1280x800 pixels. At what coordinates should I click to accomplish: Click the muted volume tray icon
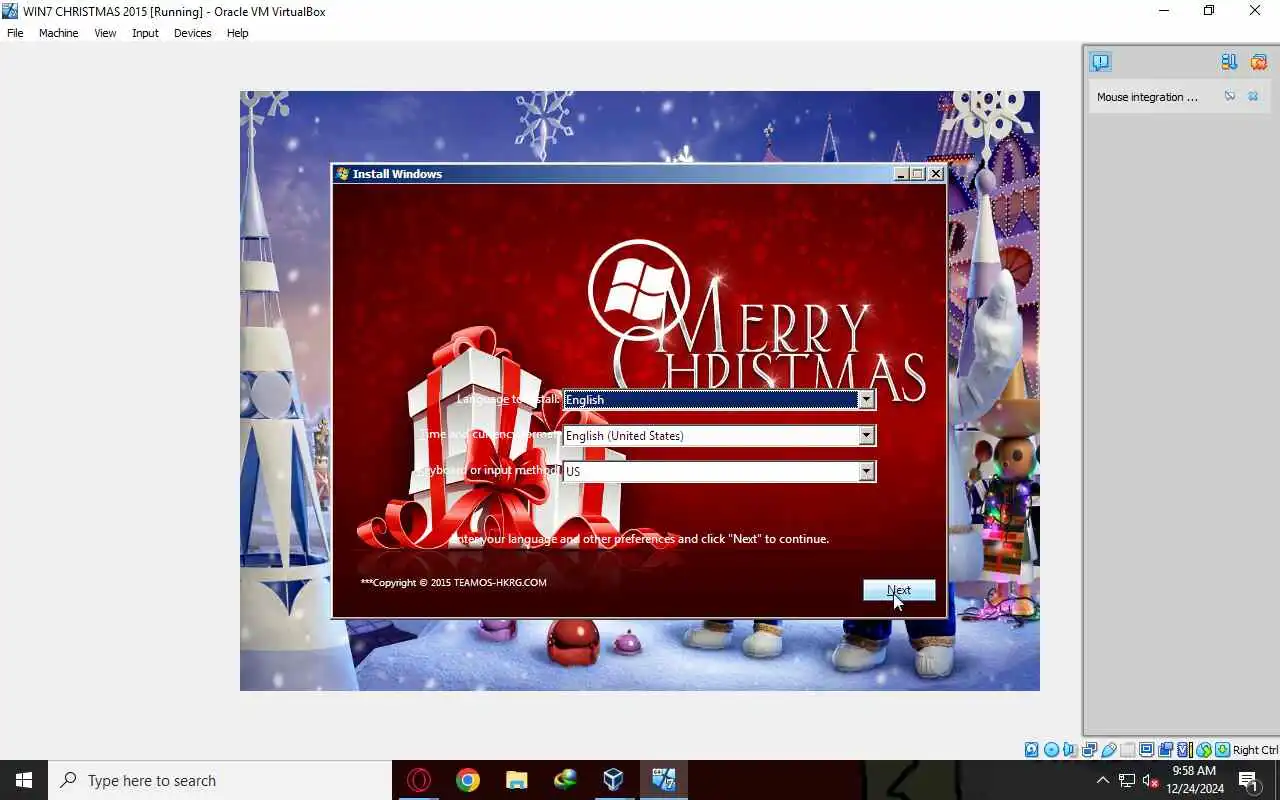pos(1150,781)
